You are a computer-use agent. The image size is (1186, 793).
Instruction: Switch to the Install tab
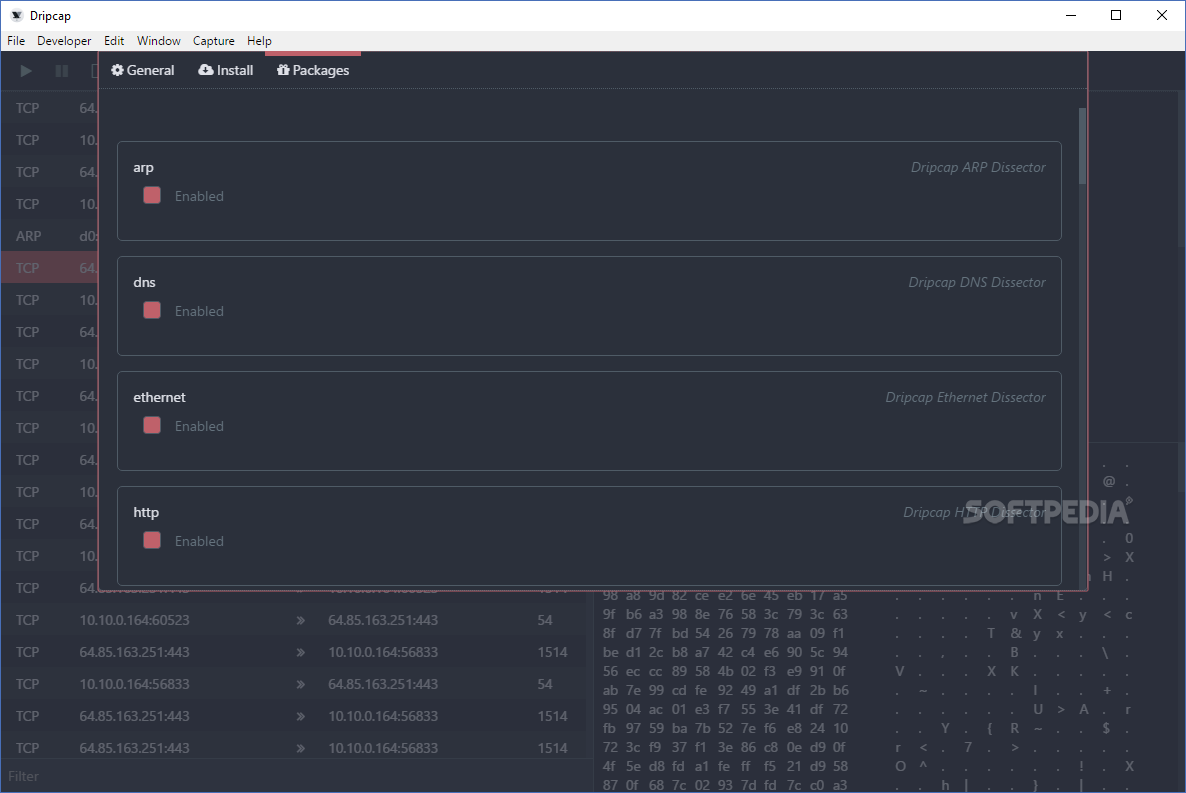[x=225, y=70]
